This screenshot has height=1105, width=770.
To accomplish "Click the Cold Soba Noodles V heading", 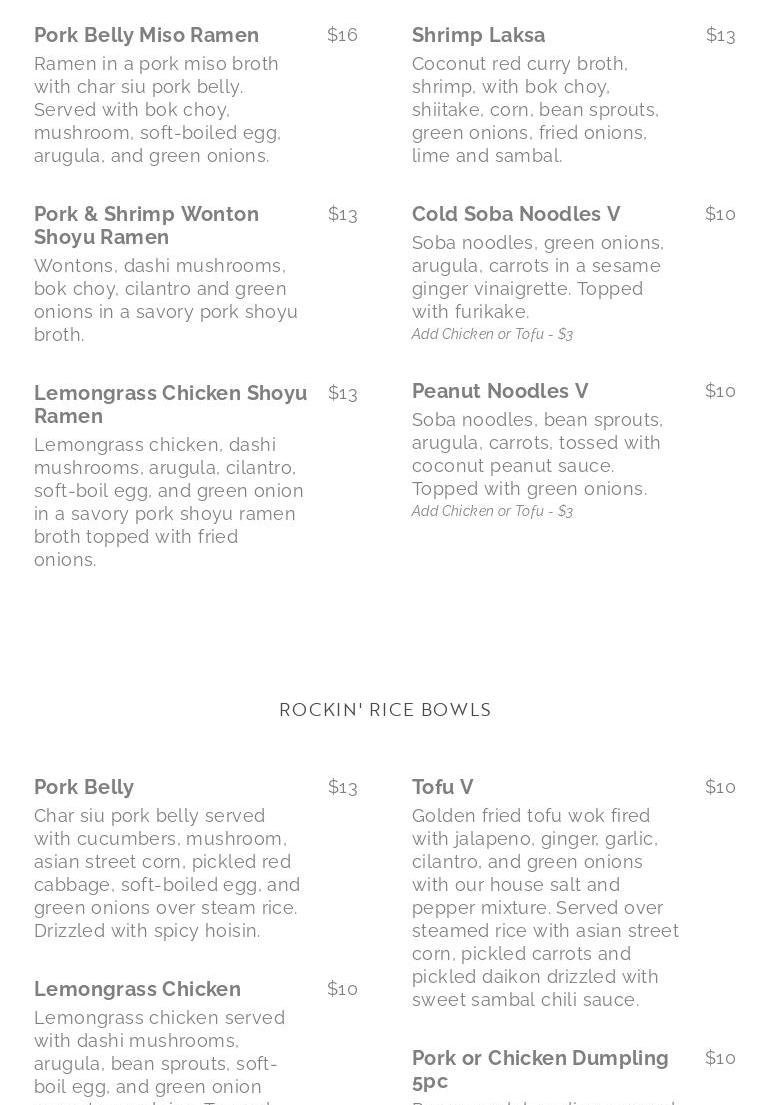I will click(x=516, y=215).
